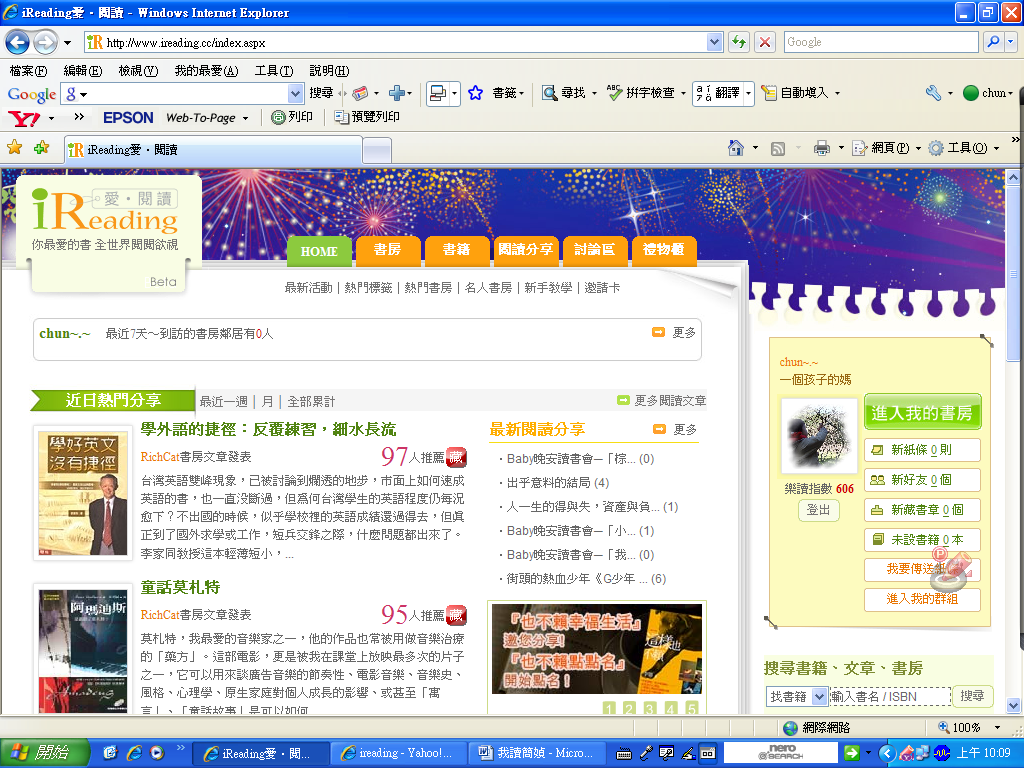
Task: Open the address bar URL dropdown
Action: pyautogui.click(x=714, y=42)
